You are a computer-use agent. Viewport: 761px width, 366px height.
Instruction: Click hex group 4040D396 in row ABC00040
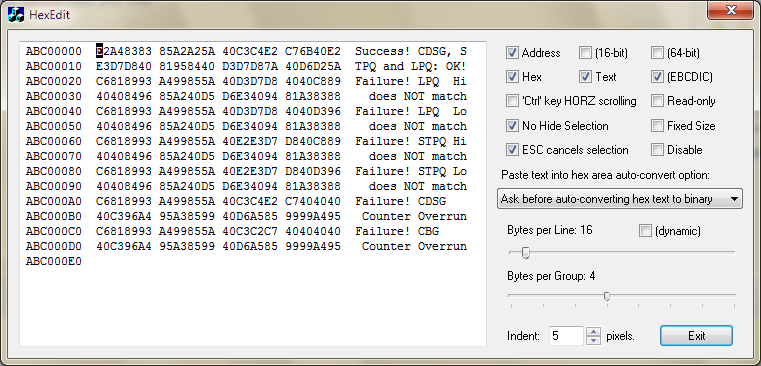pos(313,111)
